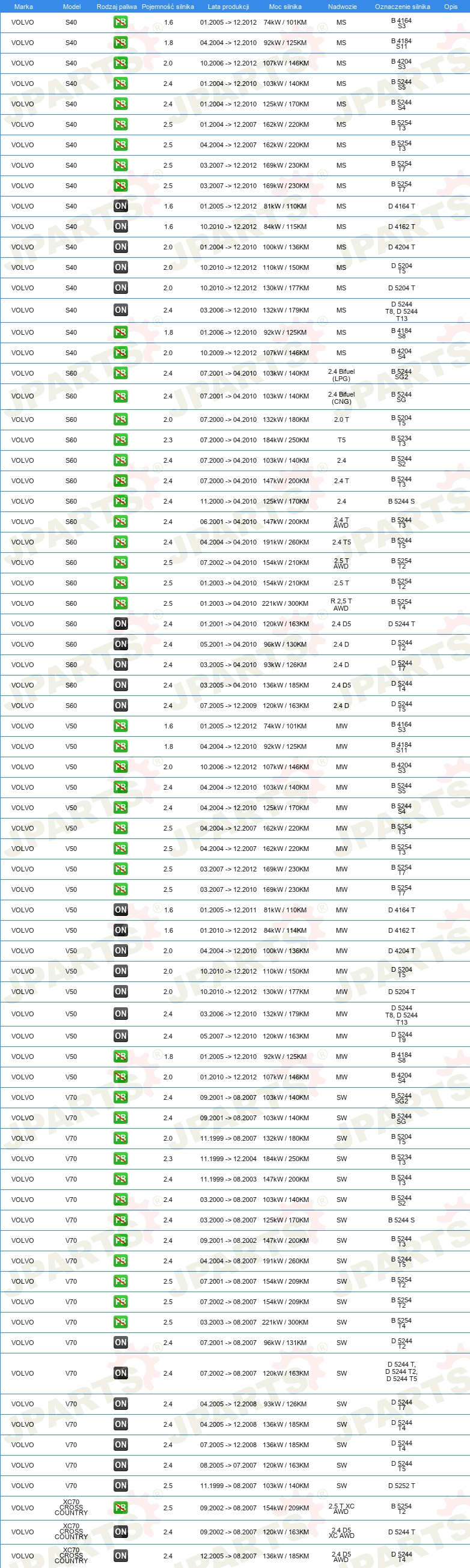Image resolution: width=470 pixels, height=1568 pixels.
Task: Select the Opis column header
Action: [451, 7]
